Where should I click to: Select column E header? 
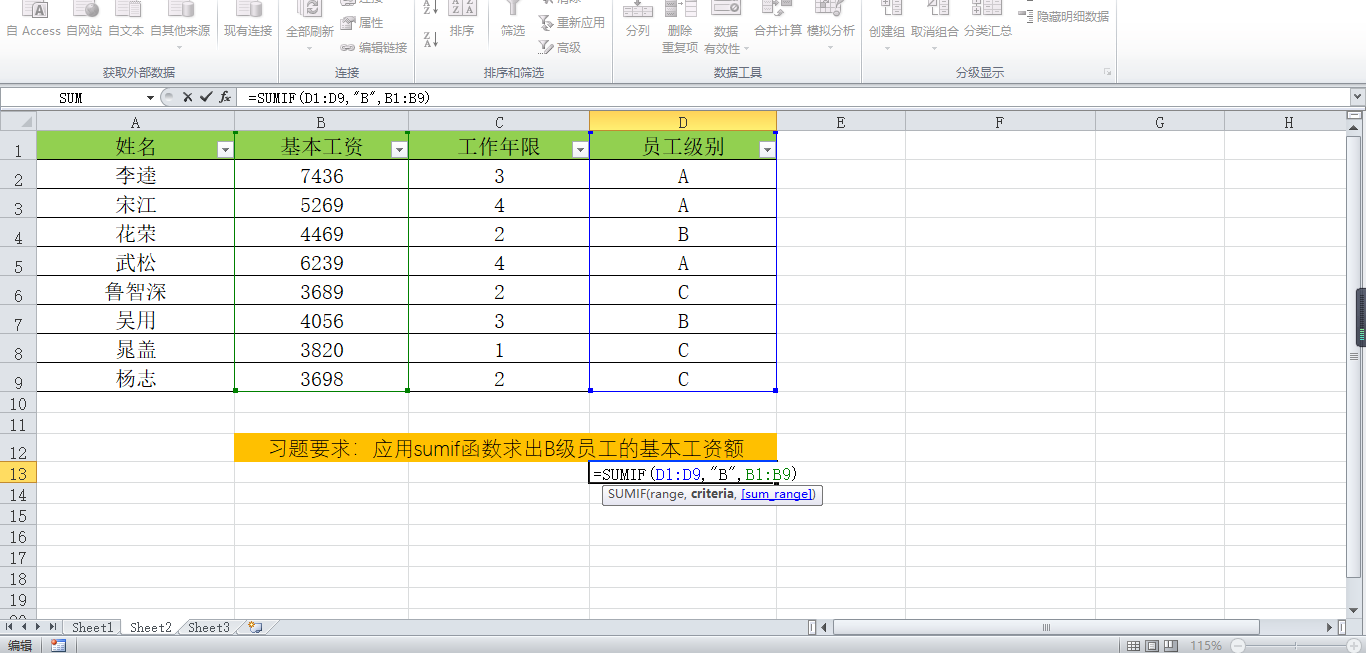point(840,122)
